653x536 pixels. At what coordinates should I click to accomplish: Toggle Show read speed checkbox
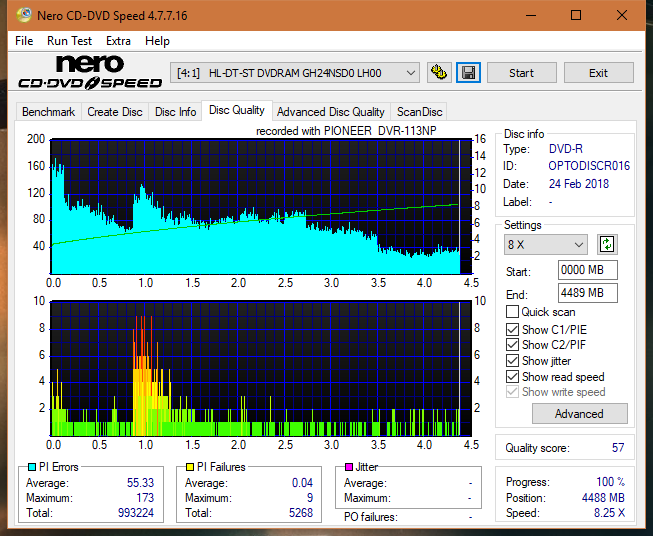click(512, 376)
